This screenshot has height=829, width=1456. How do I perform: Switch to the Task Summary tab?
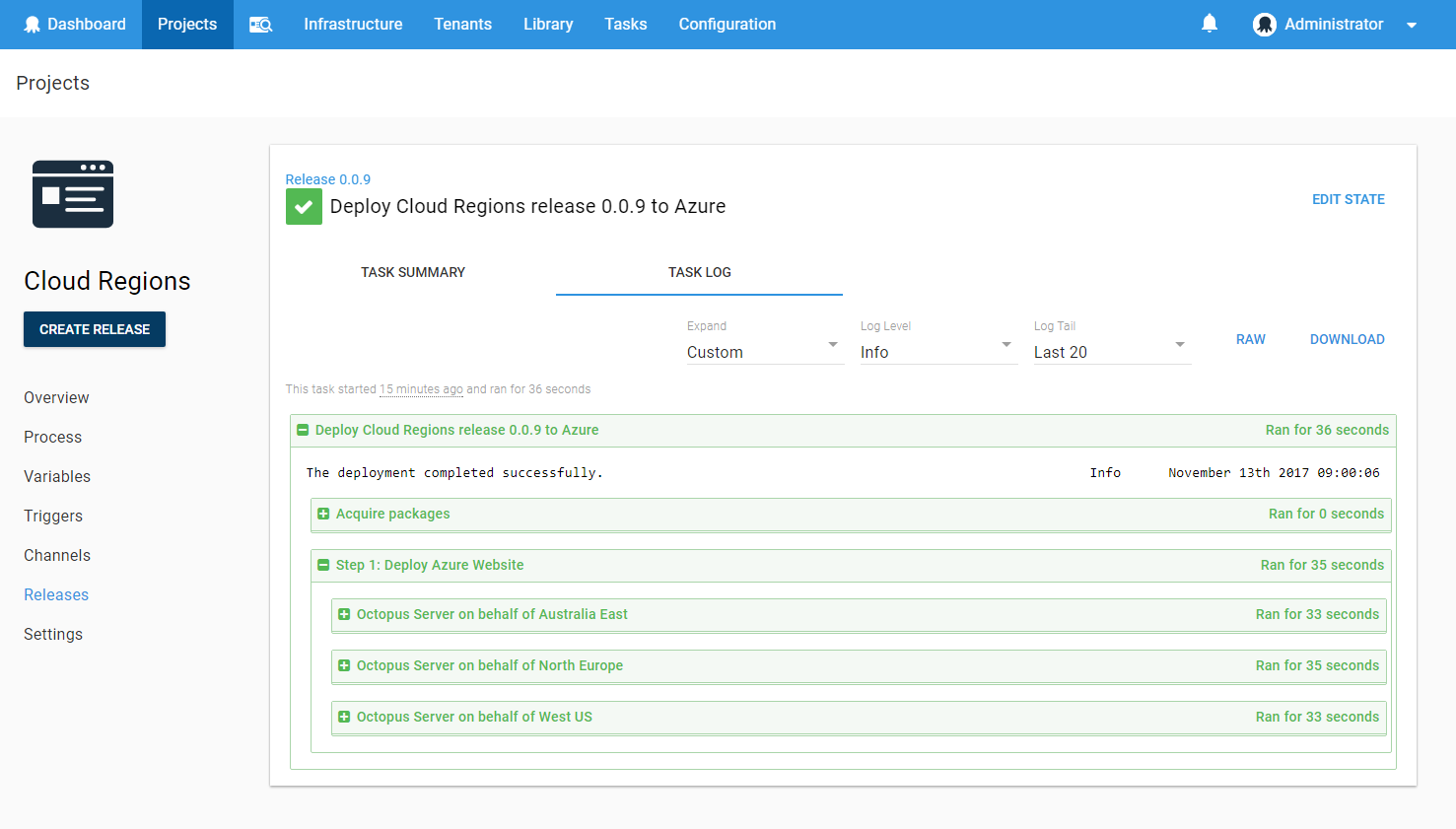412,272
